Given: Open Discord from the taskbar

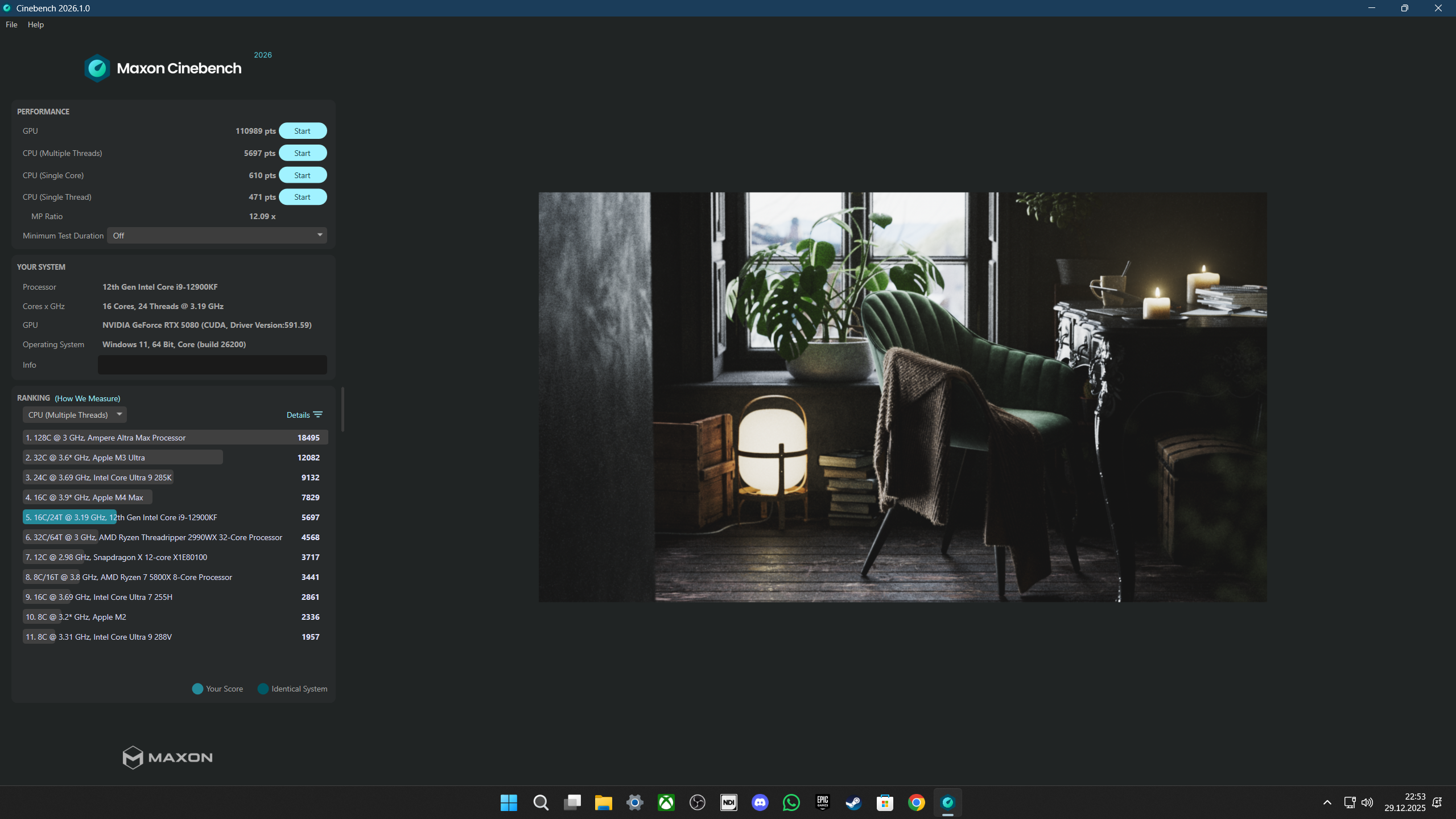Looking at the screenshot, I should click(760, 802).
